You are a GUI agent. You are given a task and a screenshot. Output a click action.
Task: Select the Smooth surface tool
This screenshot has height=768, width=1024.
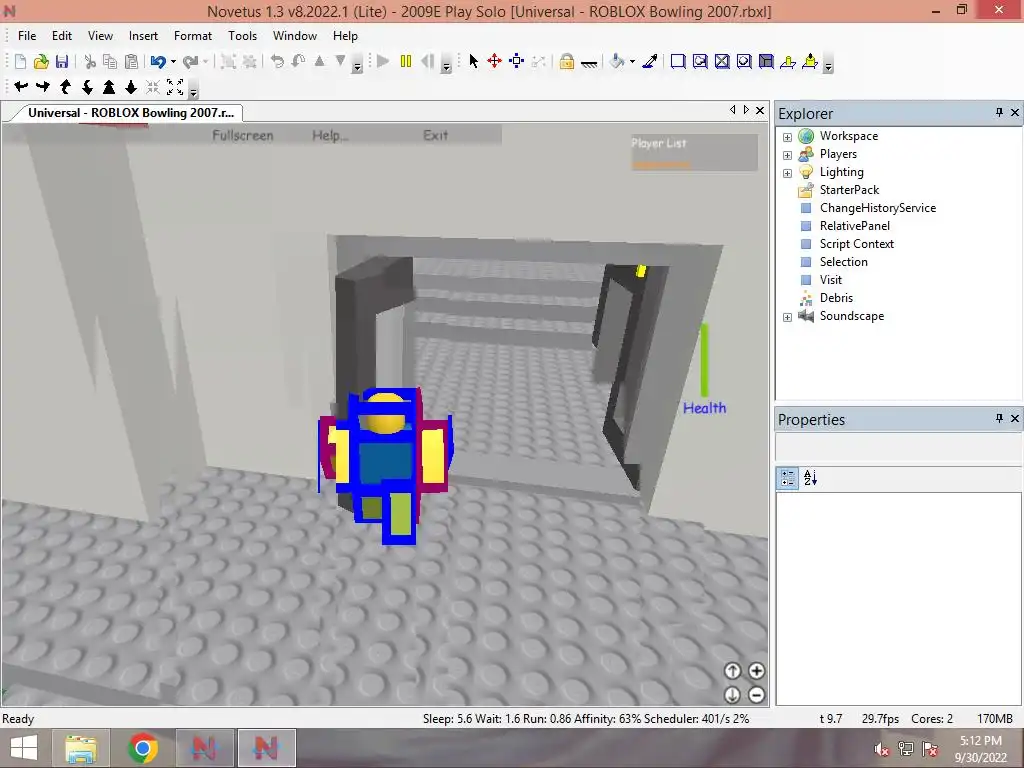pos(678,61)
